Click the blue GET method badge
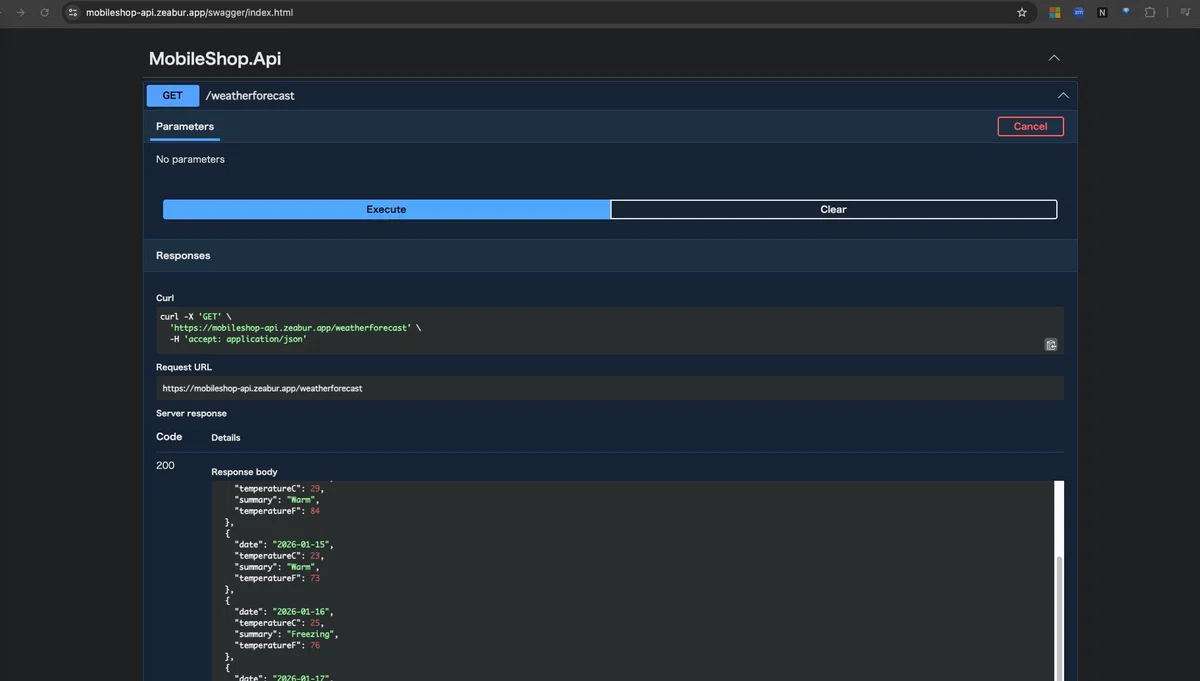 coord(173,96)
